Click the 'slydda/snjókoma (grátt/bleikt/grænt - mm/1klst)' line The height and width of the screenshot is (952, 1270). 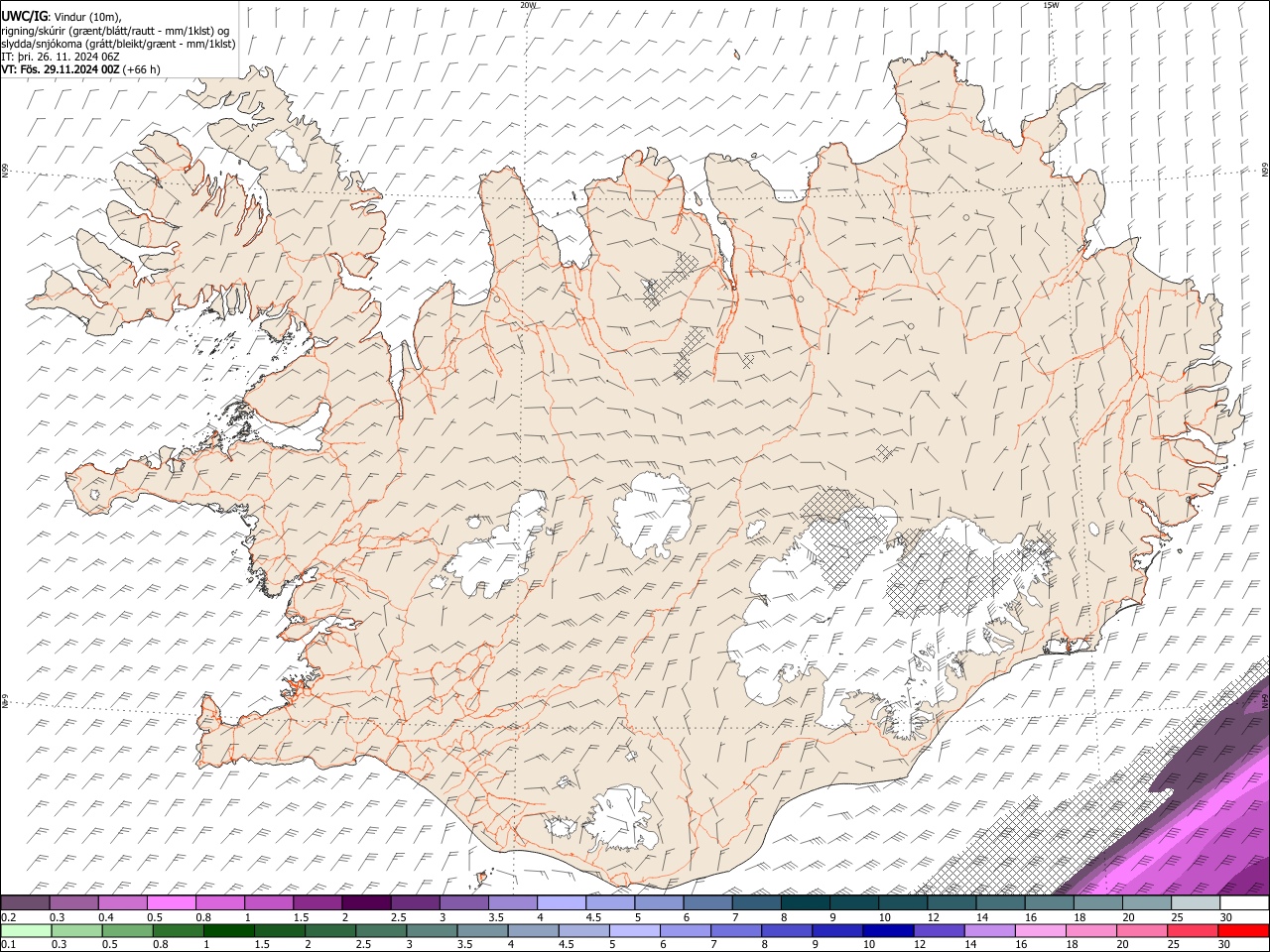click(x=118, y=44)
